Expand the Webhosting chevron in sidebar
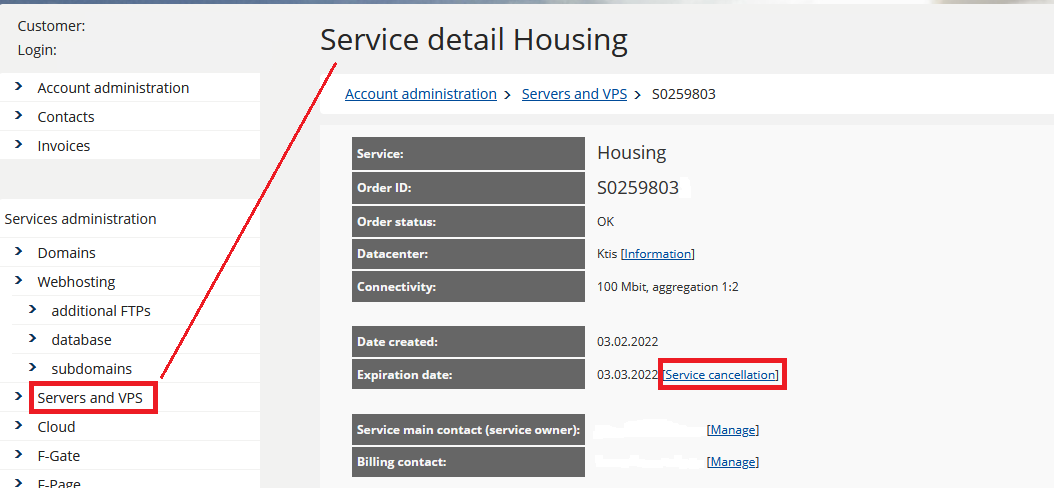 click(18, 280)
